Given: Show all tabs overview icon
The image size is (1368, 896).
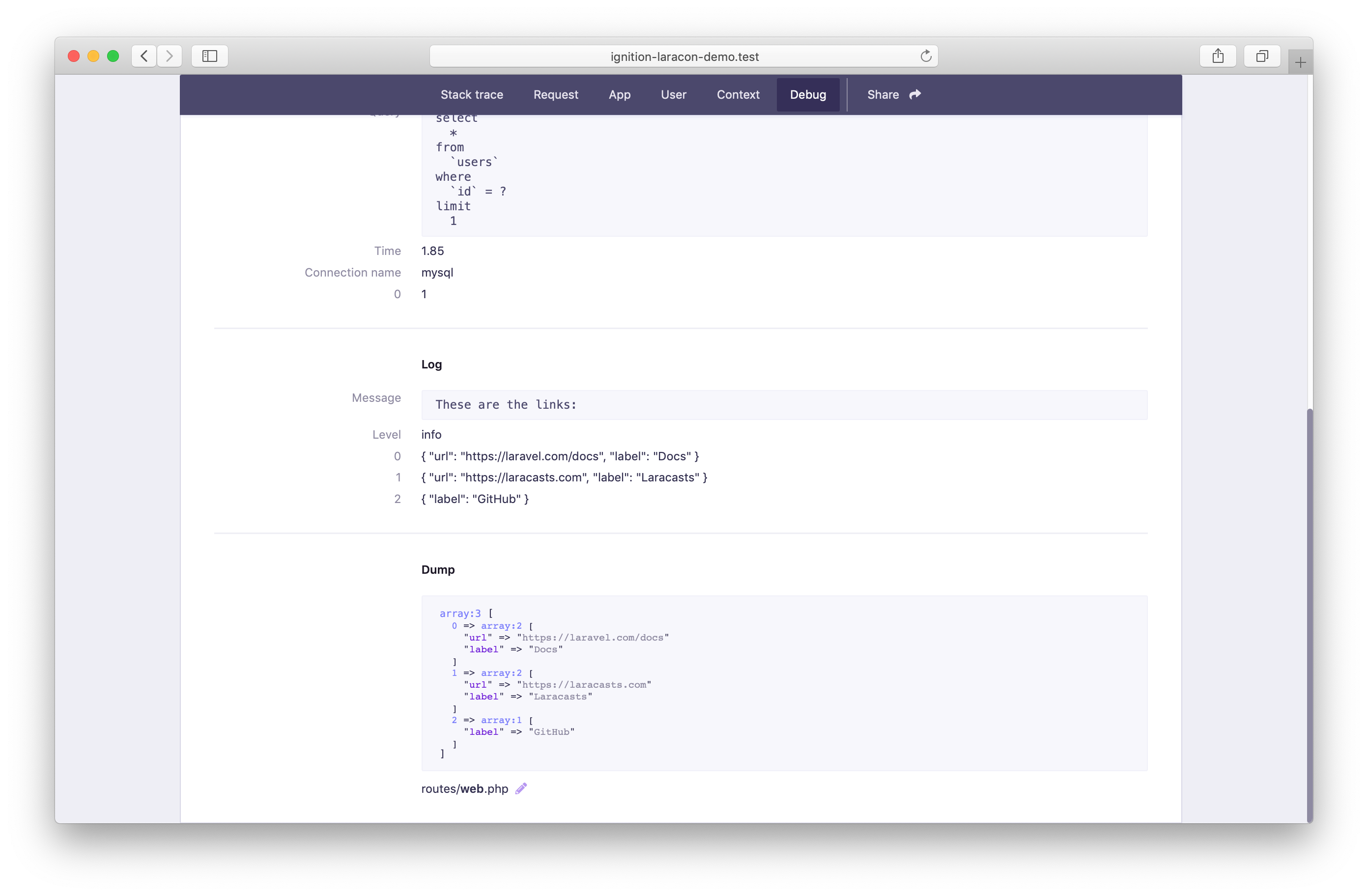Looking at the screenshot, I should (1262, 56).
